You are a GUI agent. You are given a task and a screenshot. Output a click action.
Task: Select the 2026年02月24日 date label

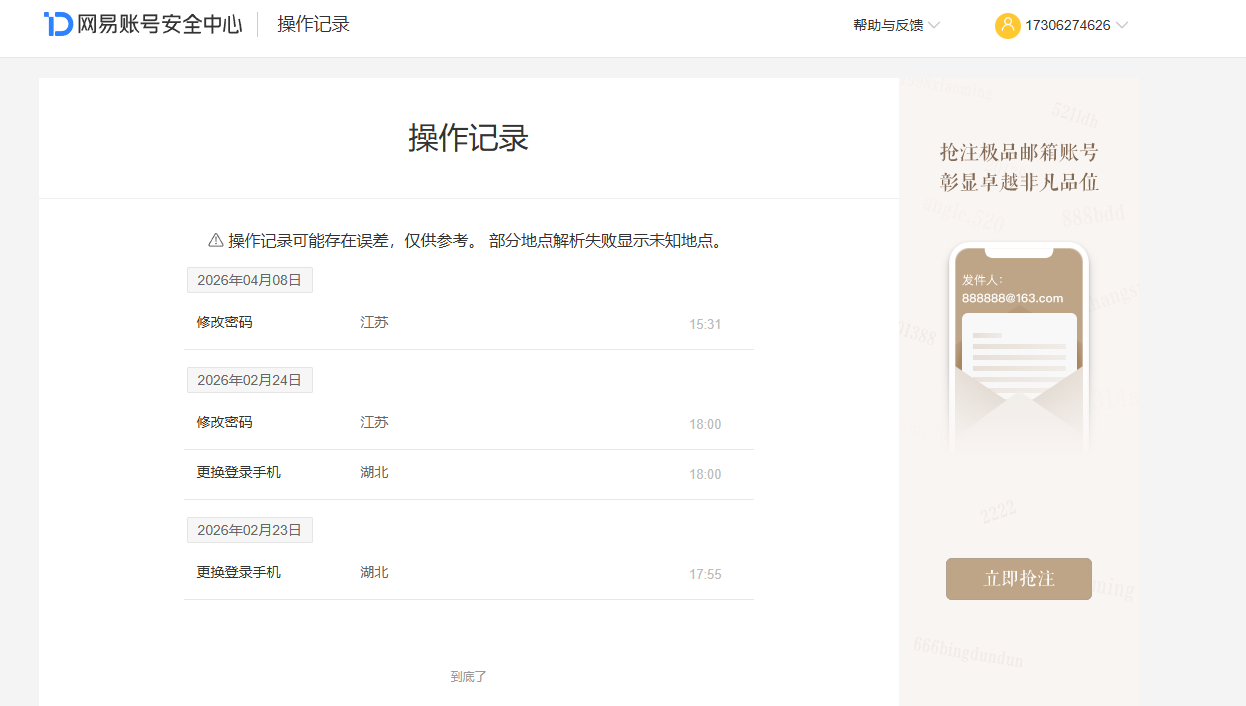tap(250, 380)
